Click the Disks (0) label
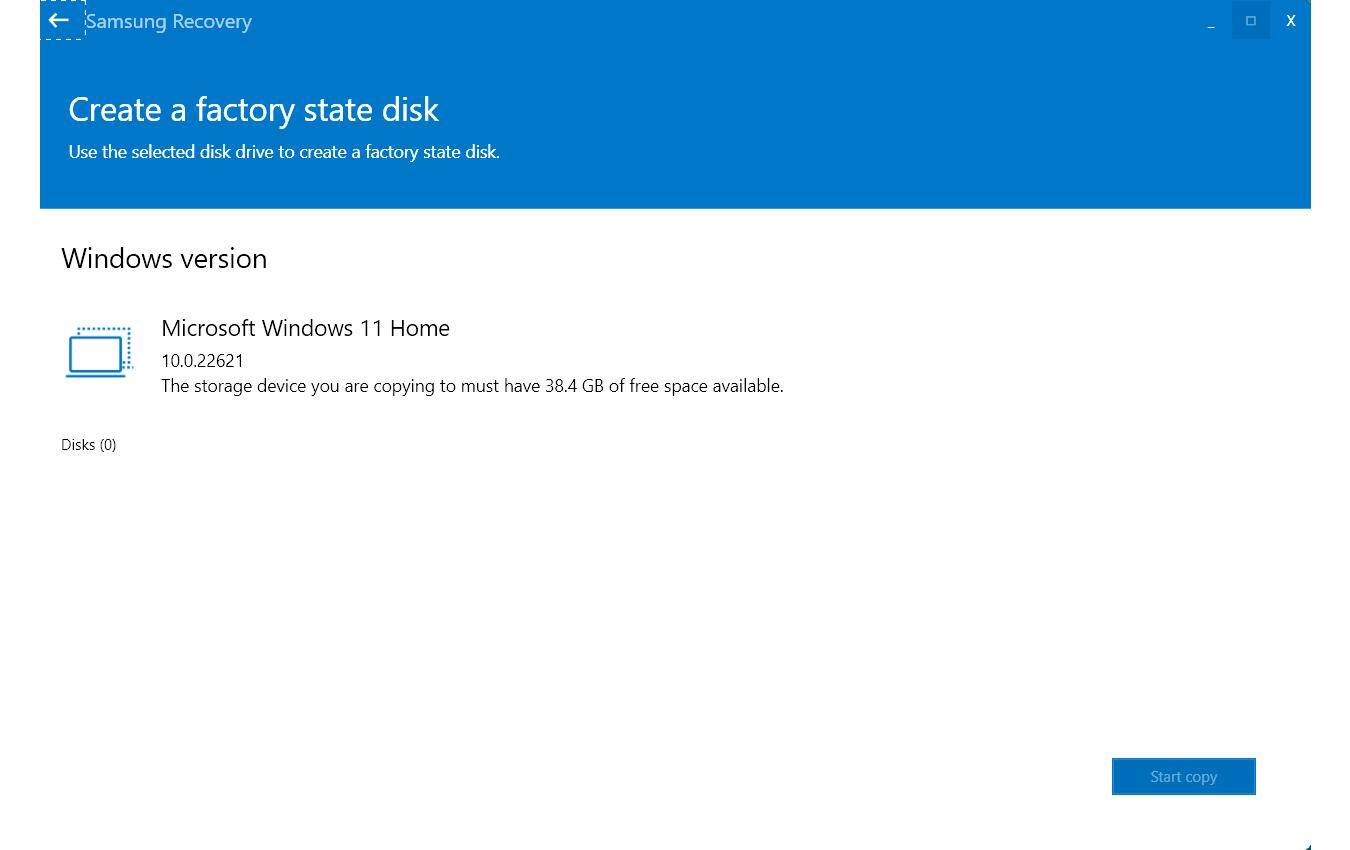The height and width of the screenshot is (850, 1350). (88, 445)
